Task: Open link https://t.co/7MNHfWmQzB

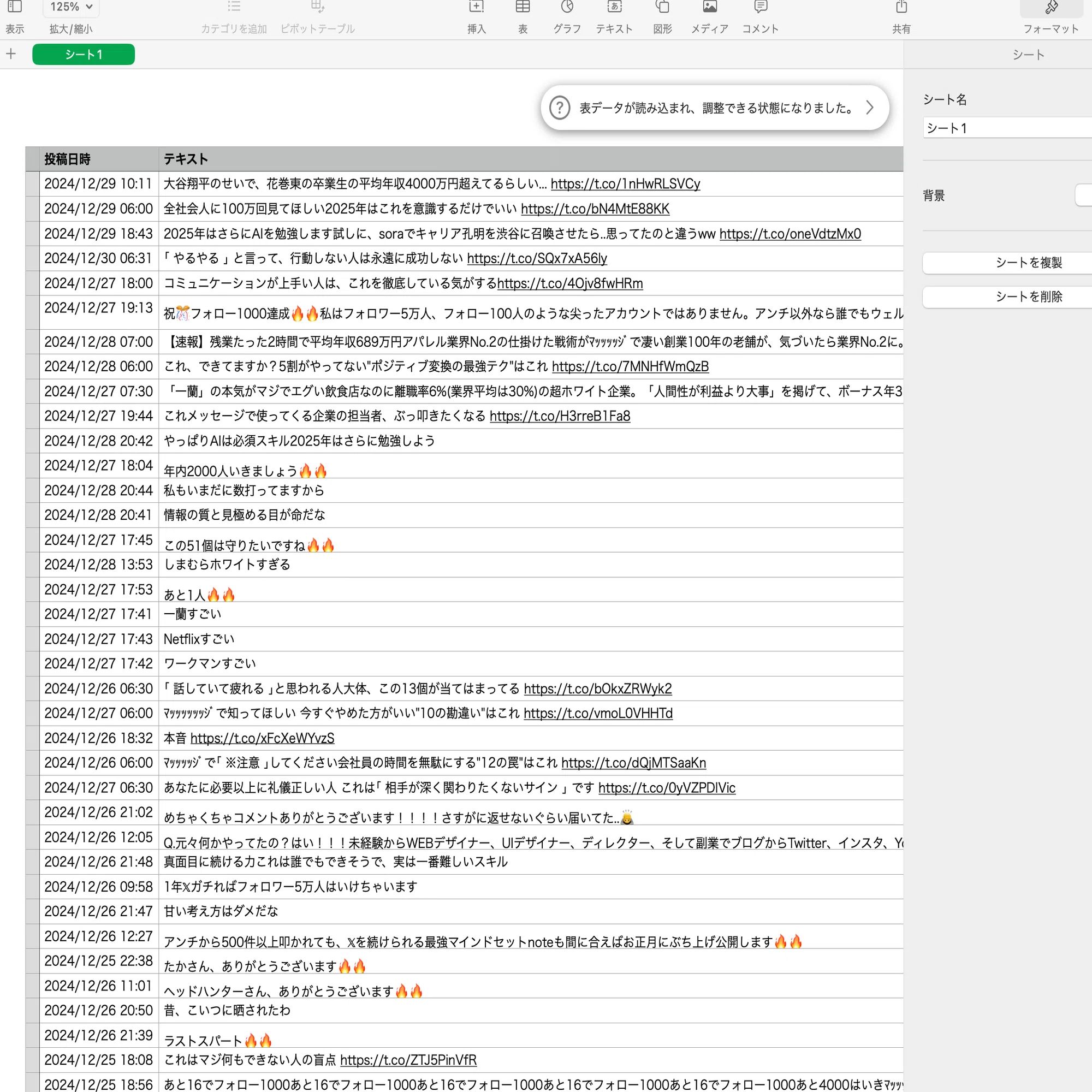Action: coord(630,366)
